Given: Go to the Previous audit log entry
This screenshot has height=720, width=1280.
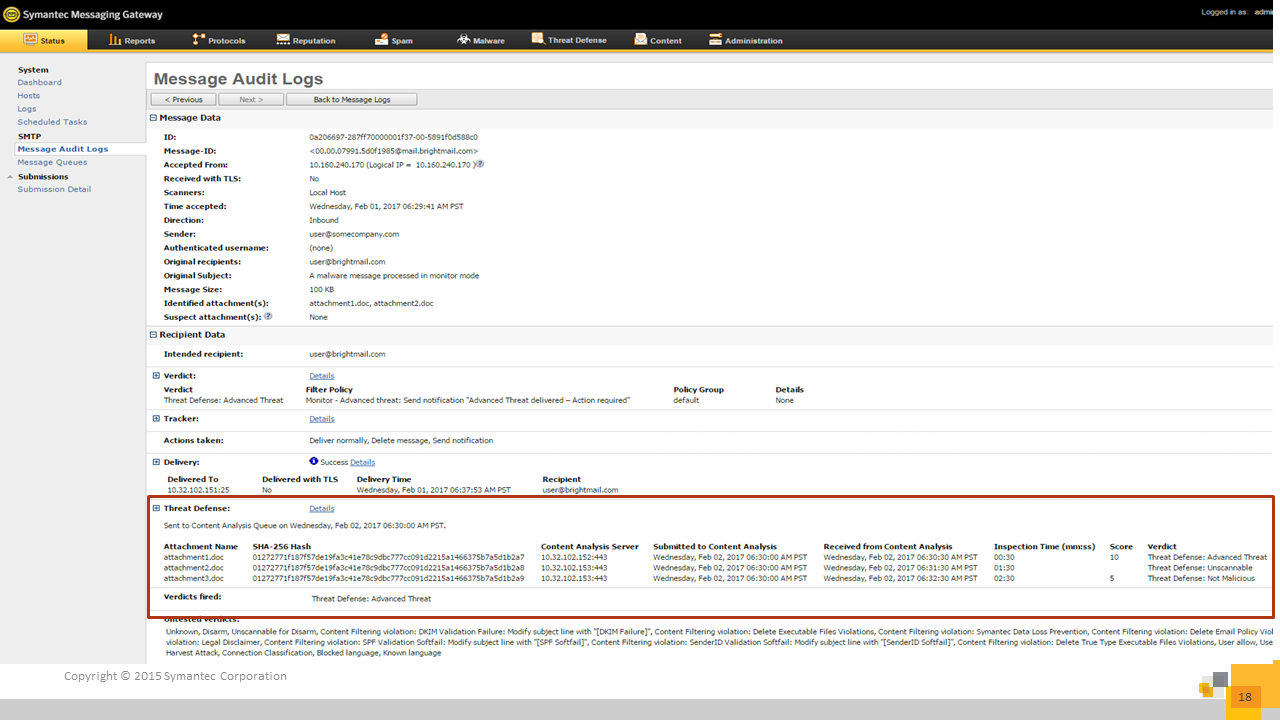Looking at the screenshot, I should point(182,100).
